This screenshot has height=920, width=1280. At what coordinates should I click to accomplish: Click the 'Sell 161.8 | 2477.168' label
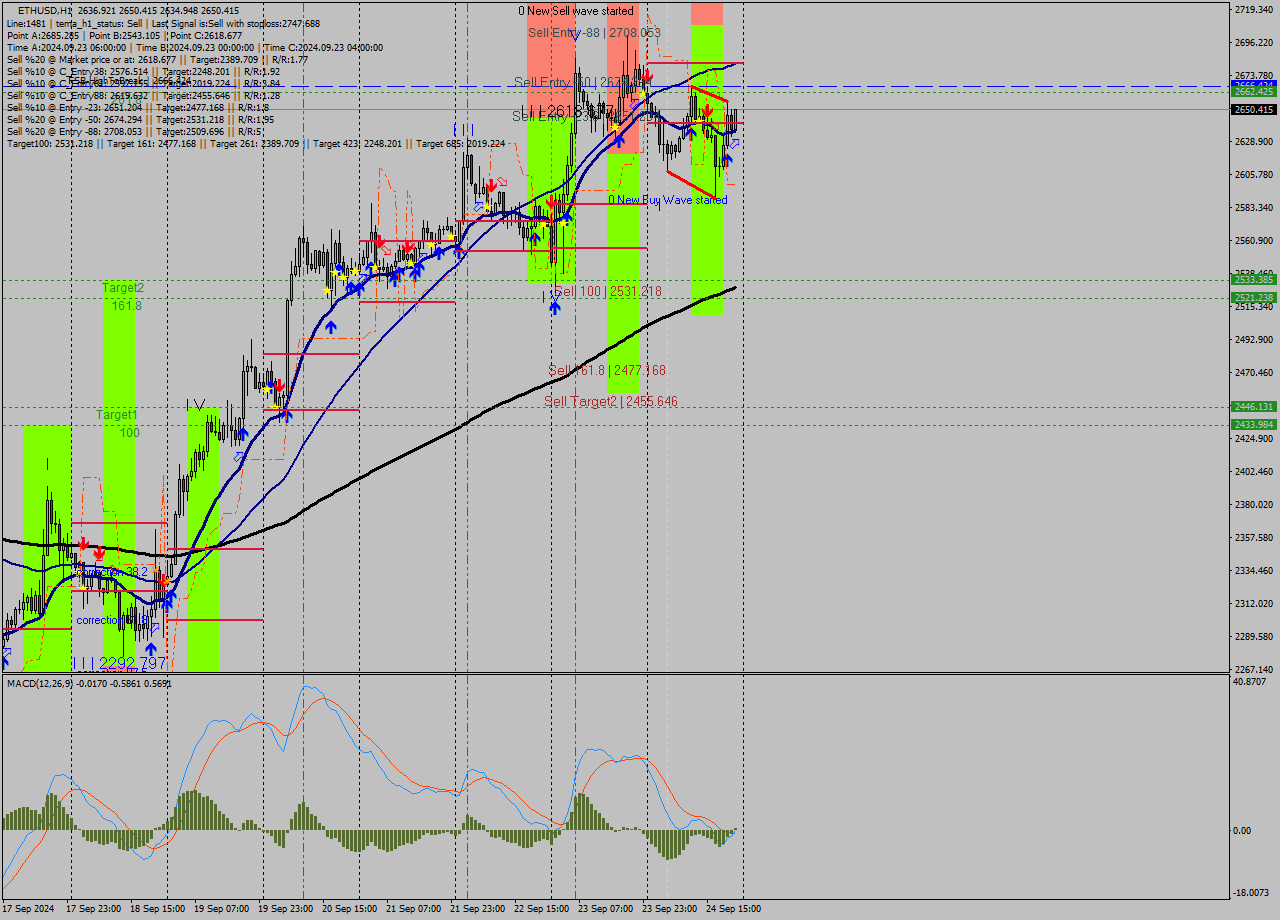607,370
